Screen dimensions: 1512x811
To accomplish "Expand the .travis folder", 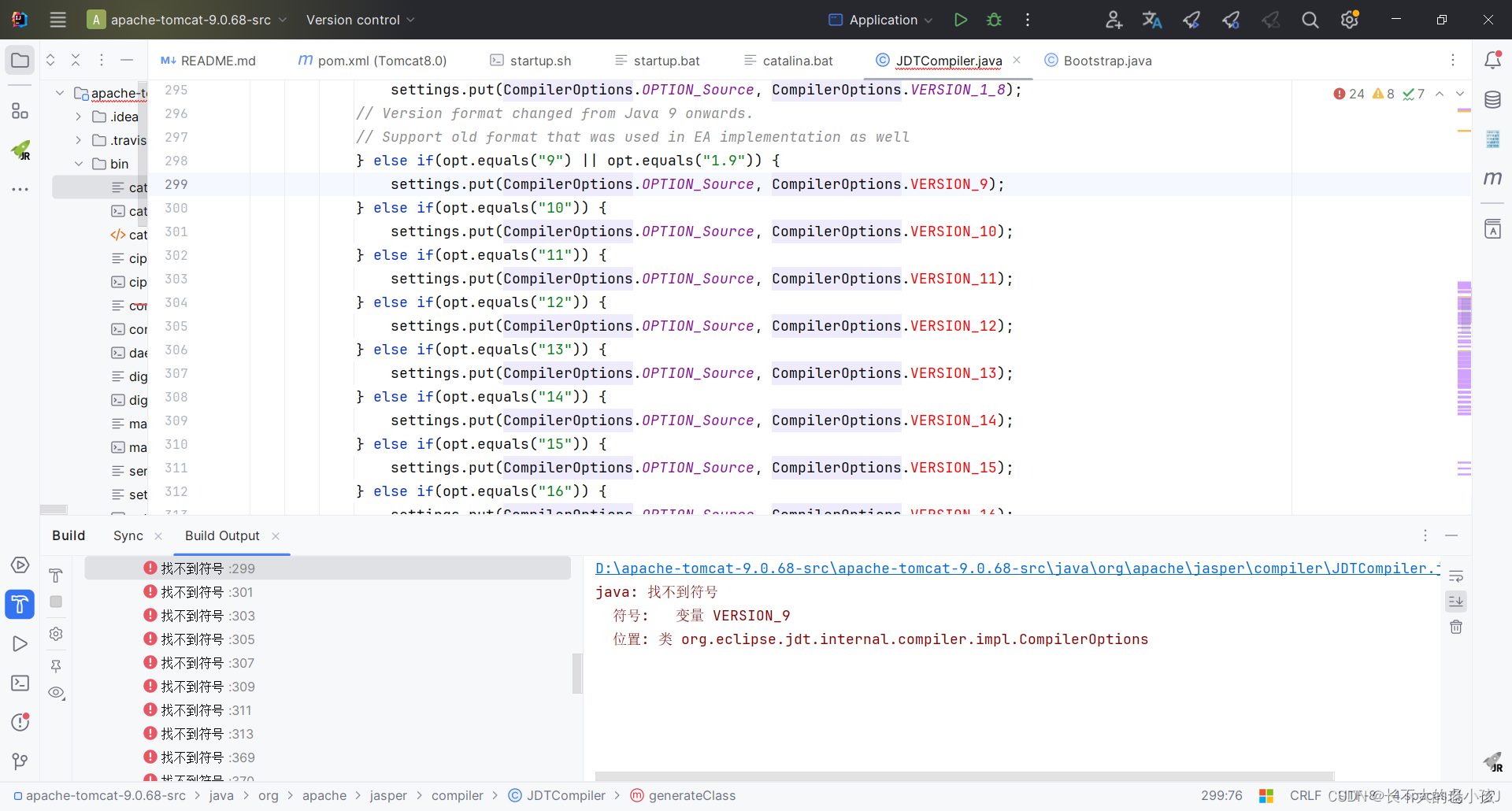I will pos(78,140).
